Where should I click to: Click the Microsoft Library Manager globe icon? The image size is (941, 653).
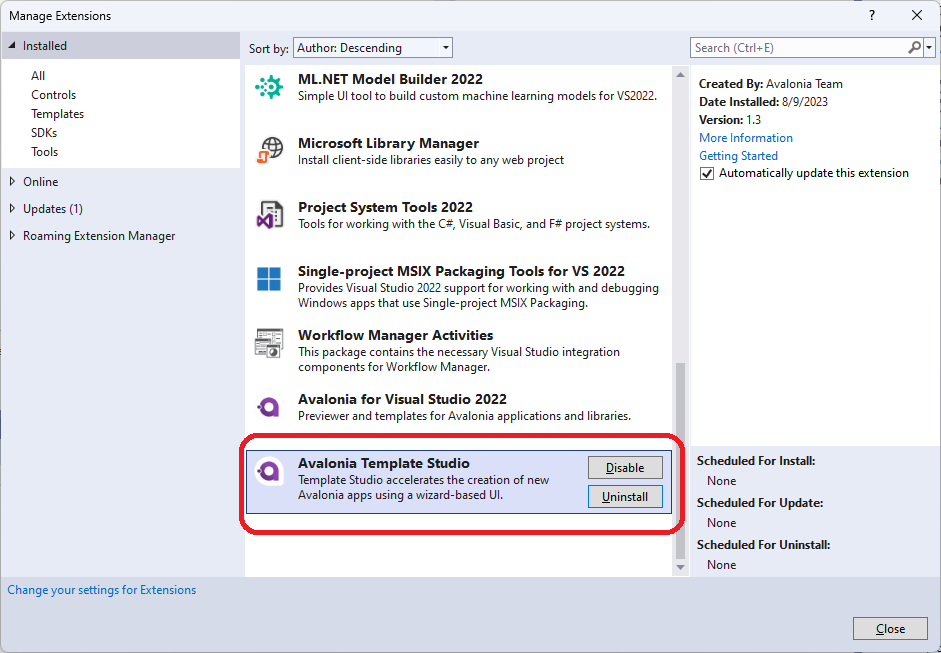tap(269, 151)
